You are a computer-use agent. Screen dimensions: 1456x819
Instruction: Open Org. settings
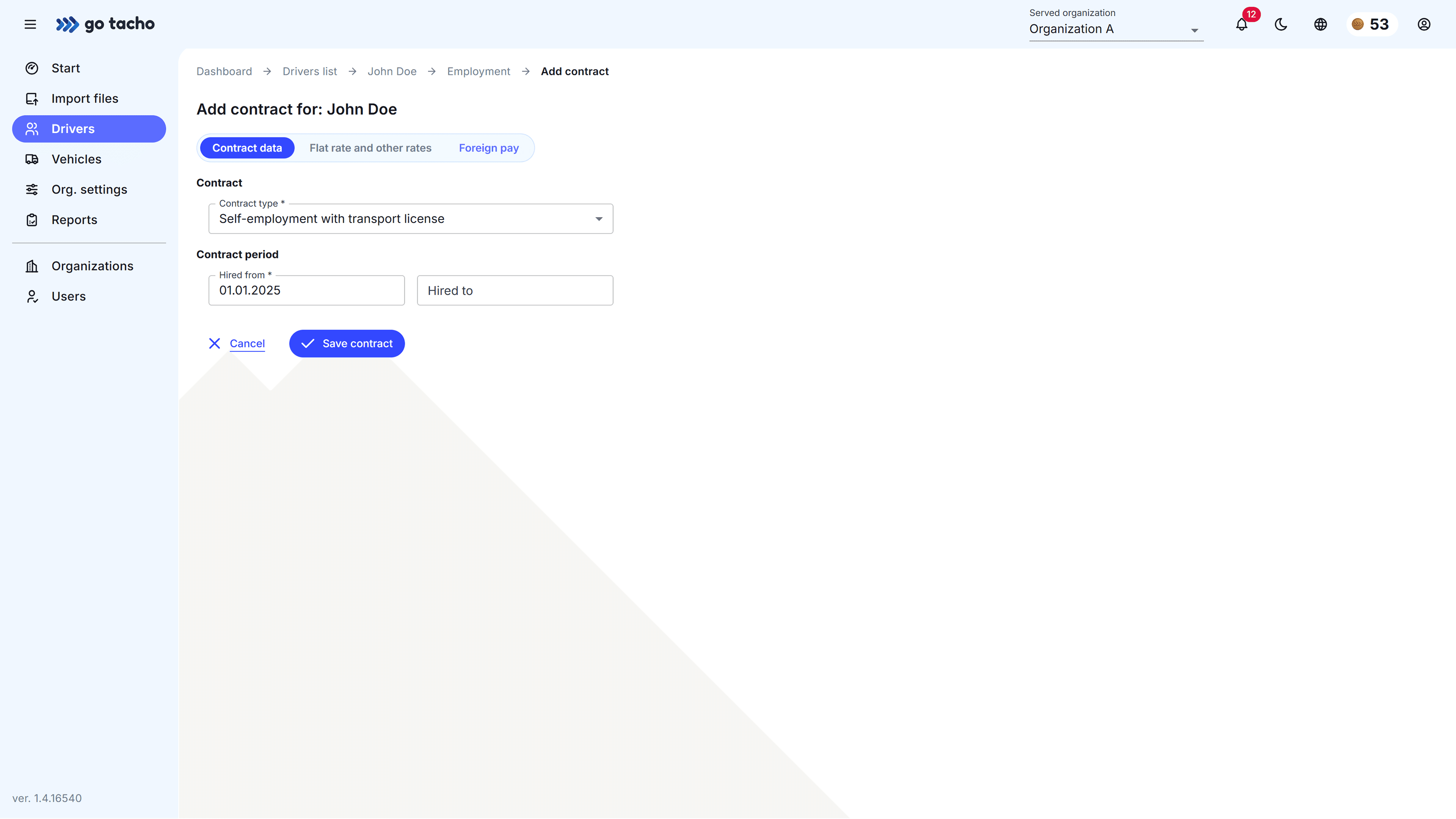(x=89, y=189)
